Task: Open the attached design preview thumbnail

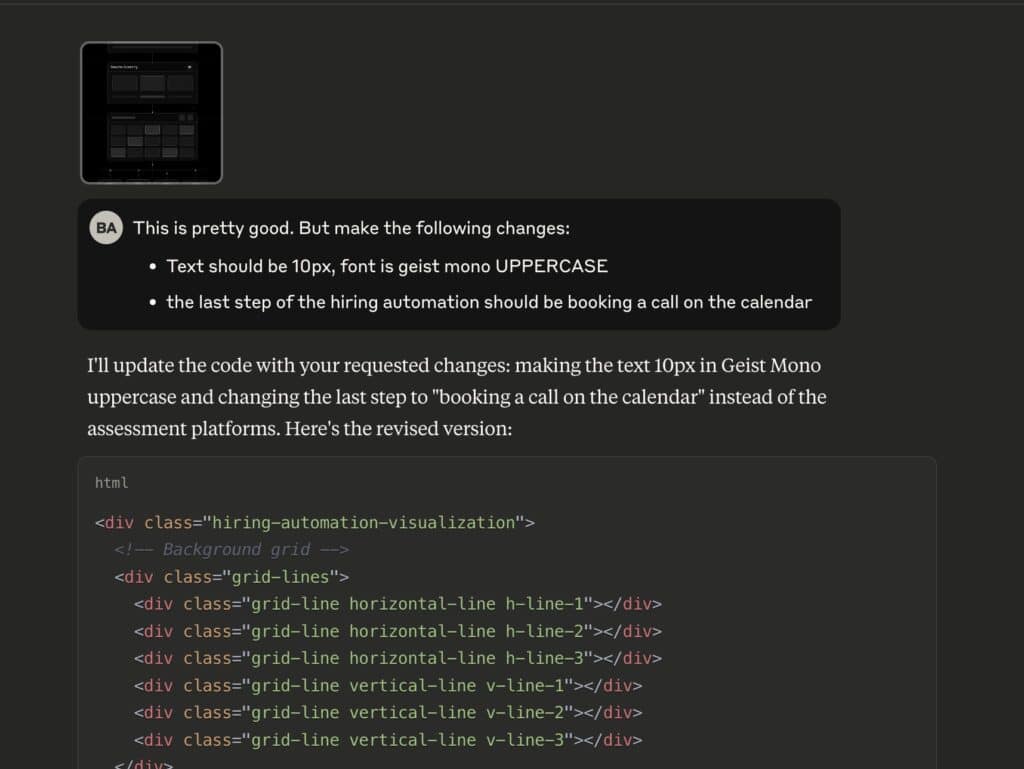Action: [x=150, y=112]
